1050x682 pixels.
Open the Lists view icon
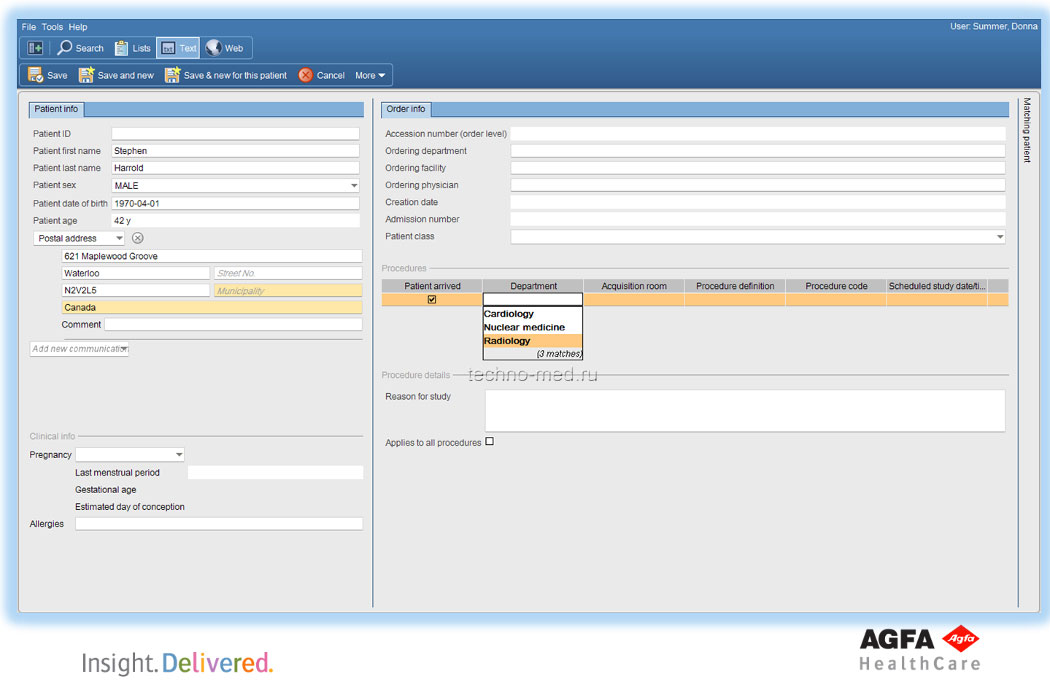121,48
